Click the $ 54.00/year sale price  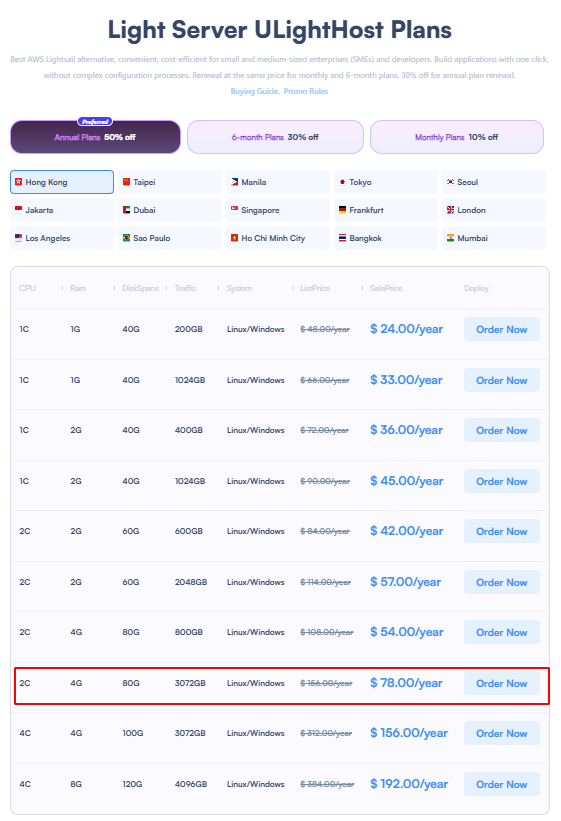(406, 633)
